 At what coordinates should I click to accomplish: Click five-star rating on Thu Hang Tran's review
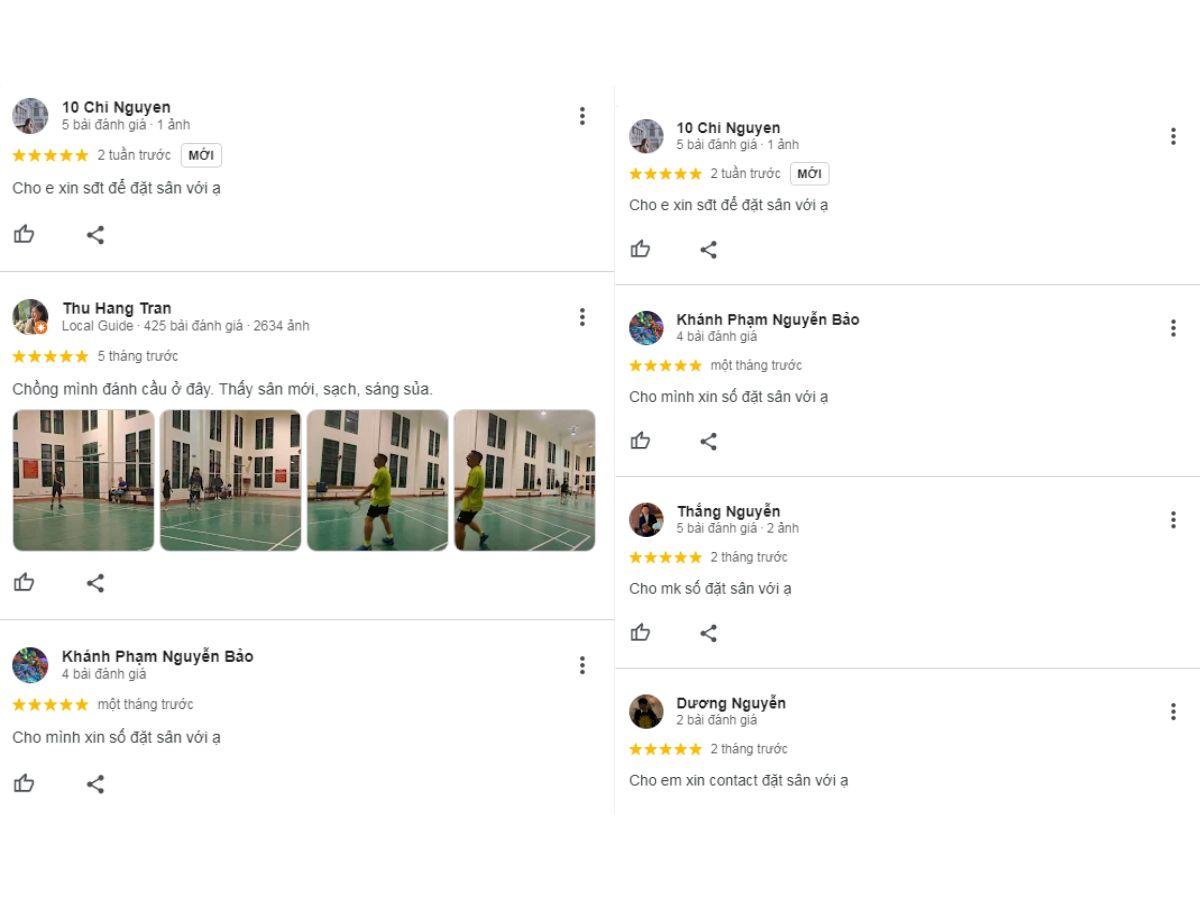50,356
